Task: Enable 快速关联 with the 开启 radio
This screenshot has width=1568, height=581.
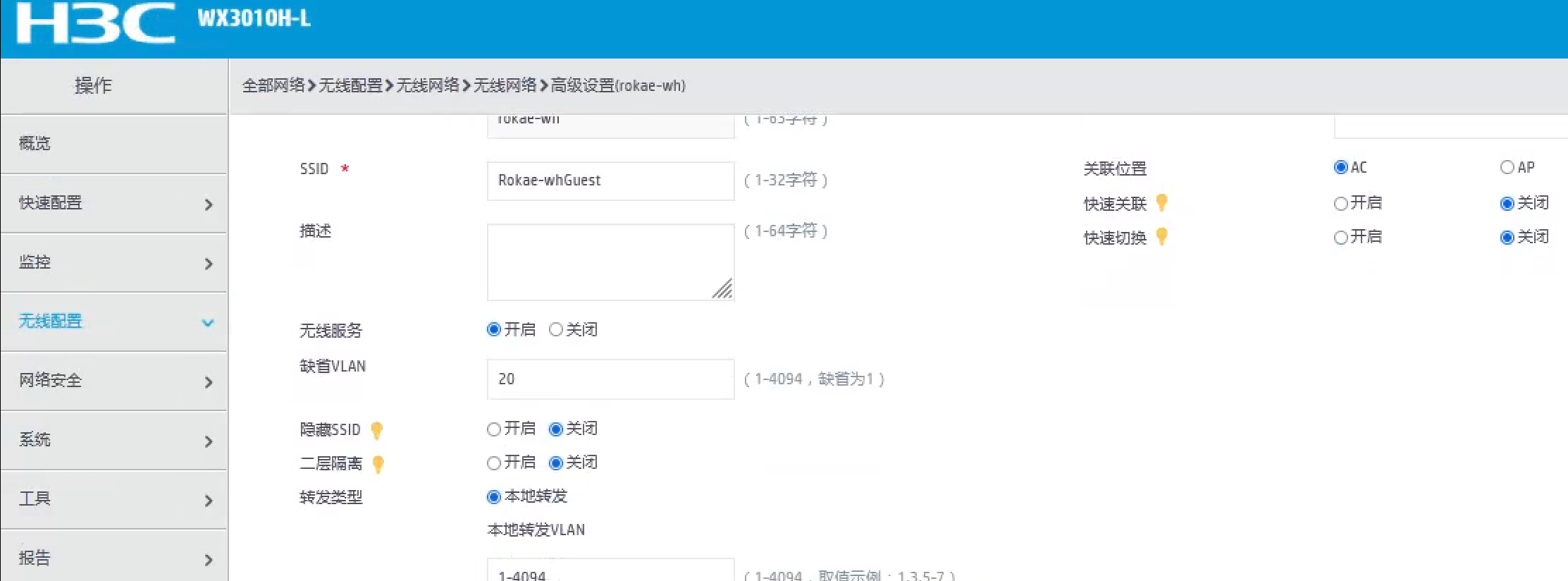Action: (1340, 204)
